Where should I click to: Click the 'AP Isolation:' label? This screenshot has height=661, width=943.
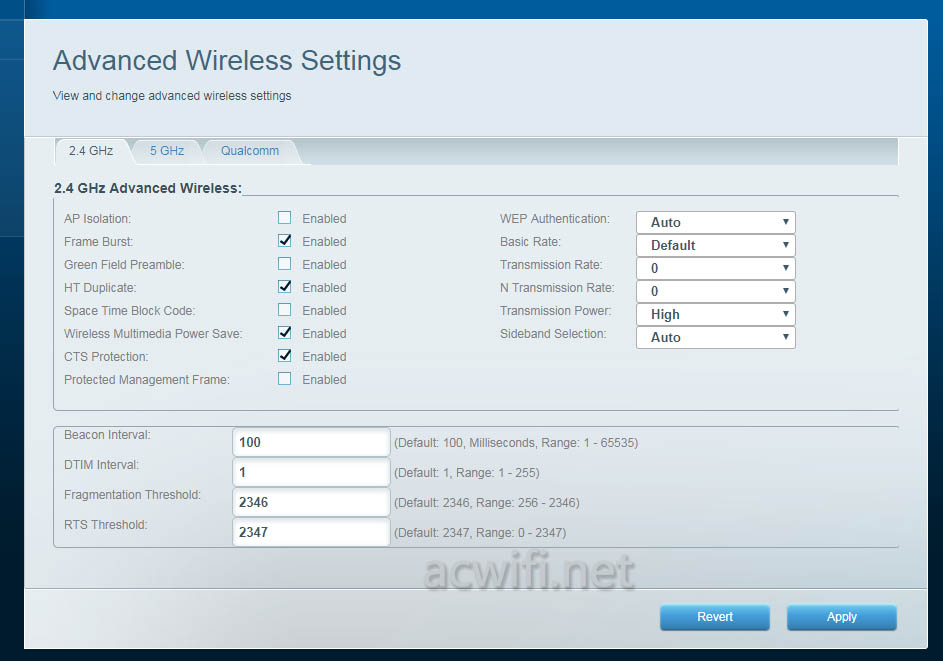click(97, 219)
